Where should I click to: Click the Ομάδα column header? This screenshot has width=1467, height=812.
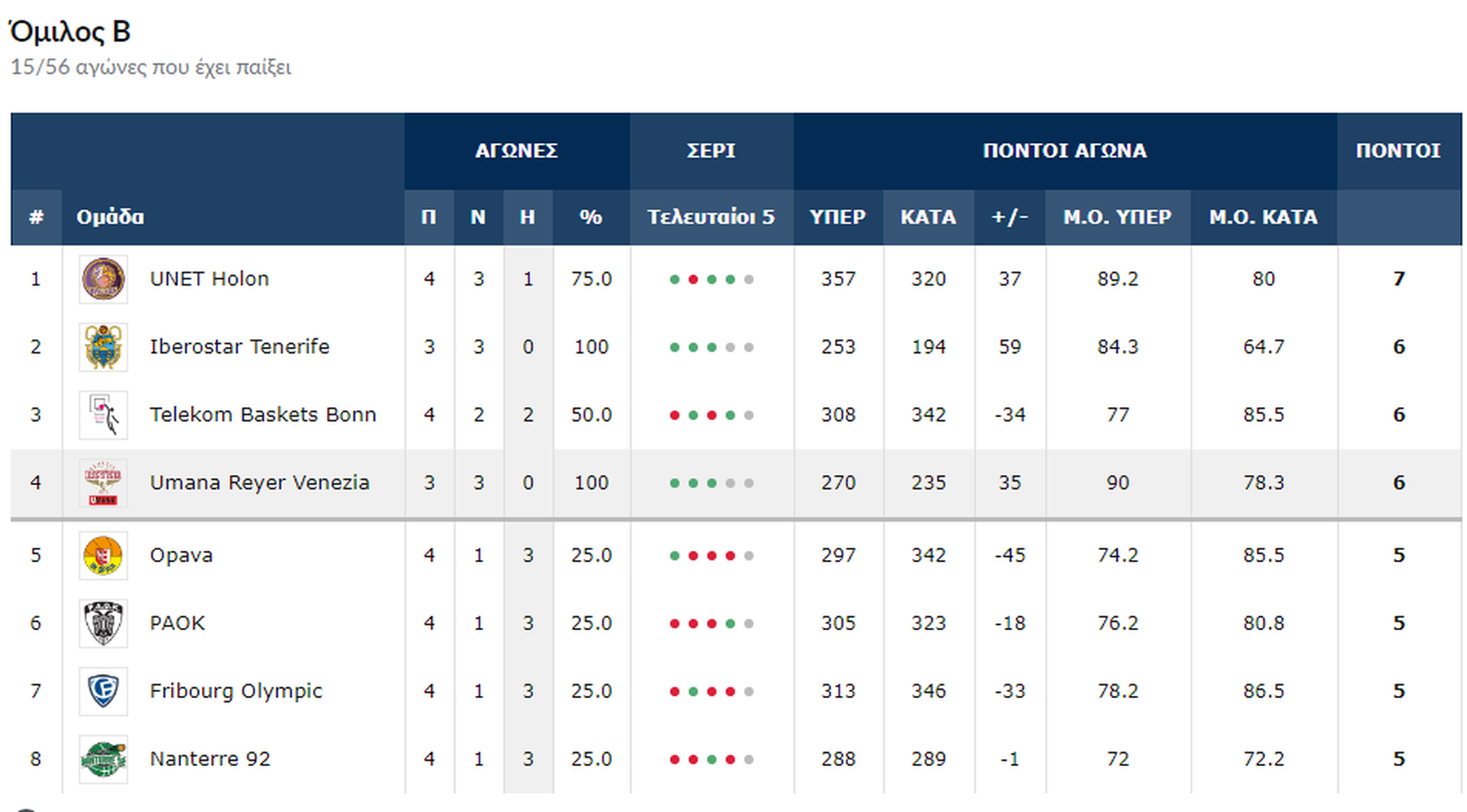point(110,218)
